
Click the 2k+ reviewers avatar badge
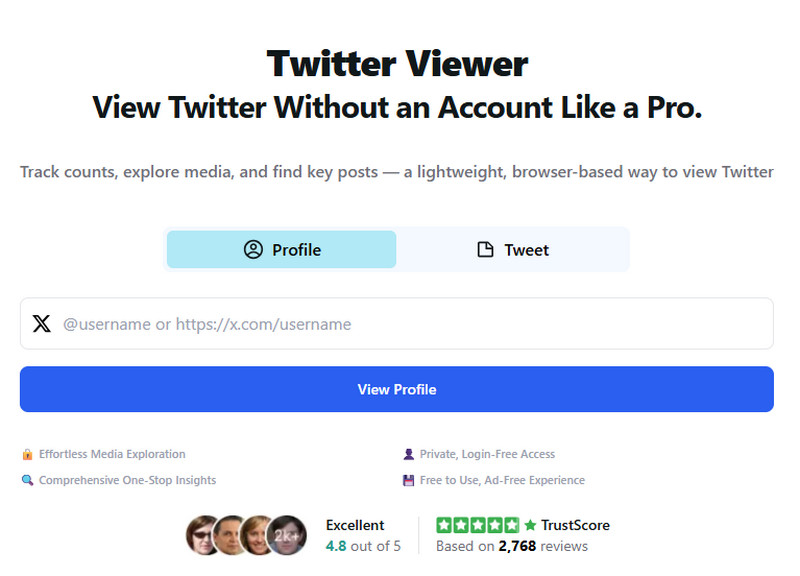(x=288, y=535)
